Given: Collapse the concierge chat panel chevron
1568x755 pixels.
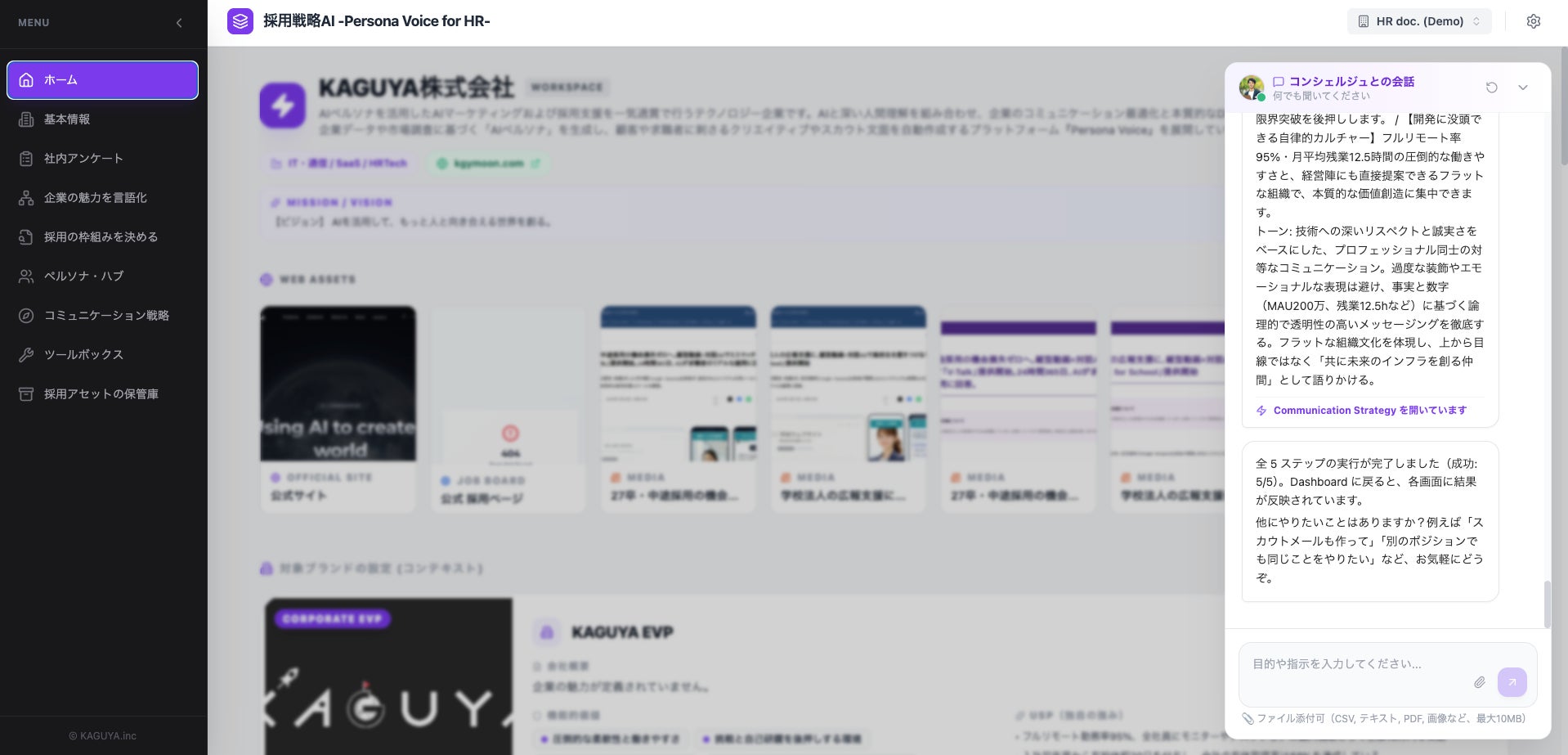Looking at the screenshot, I should 1522,88.
